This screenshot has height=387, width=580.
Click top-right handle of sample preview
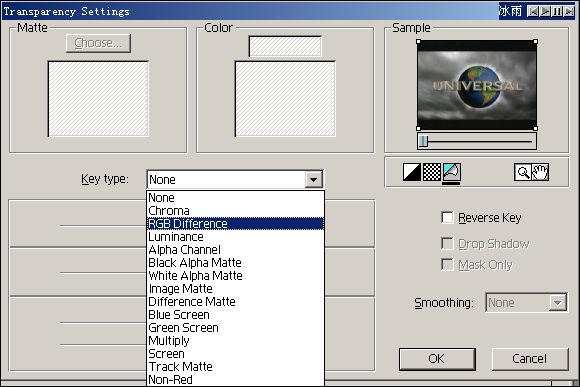[x=536, y=41]
